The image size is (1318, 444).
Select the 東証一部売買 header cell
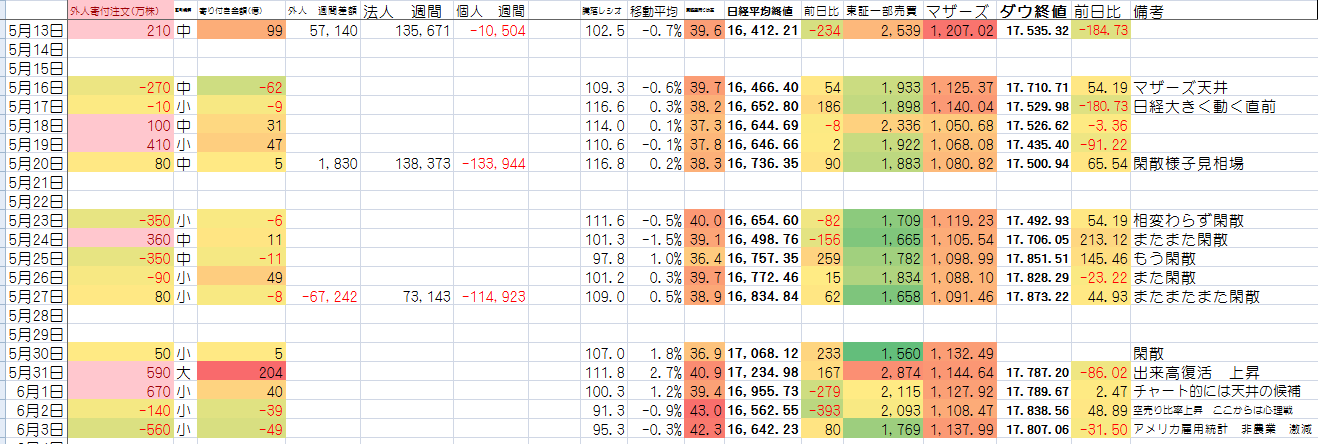coord(883,12)
